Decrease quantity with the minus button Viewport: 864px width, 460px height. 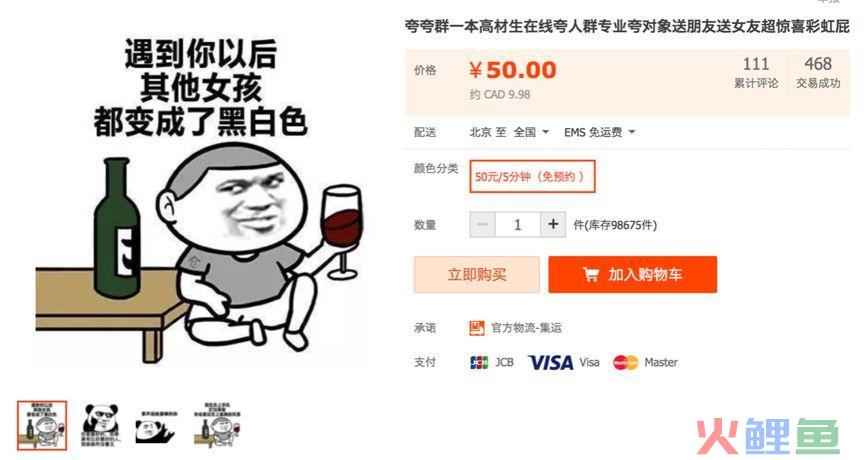click(483, 224)
